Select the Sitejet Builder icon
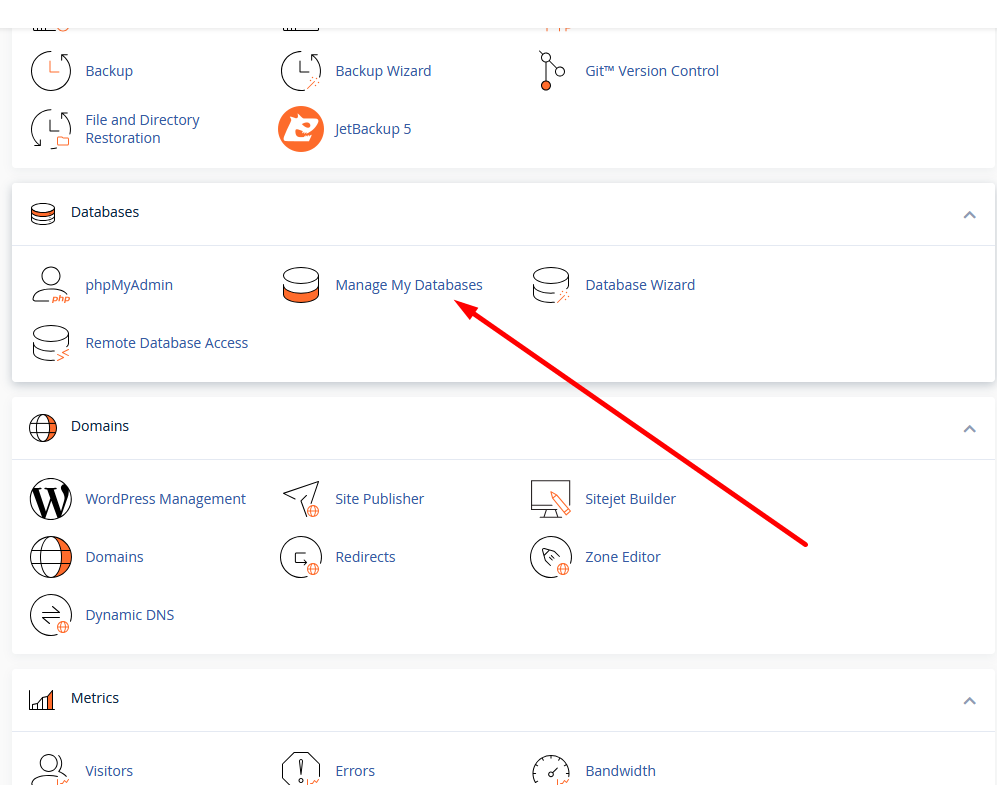The width and height of the screenshot is (997, 785). 550,499
